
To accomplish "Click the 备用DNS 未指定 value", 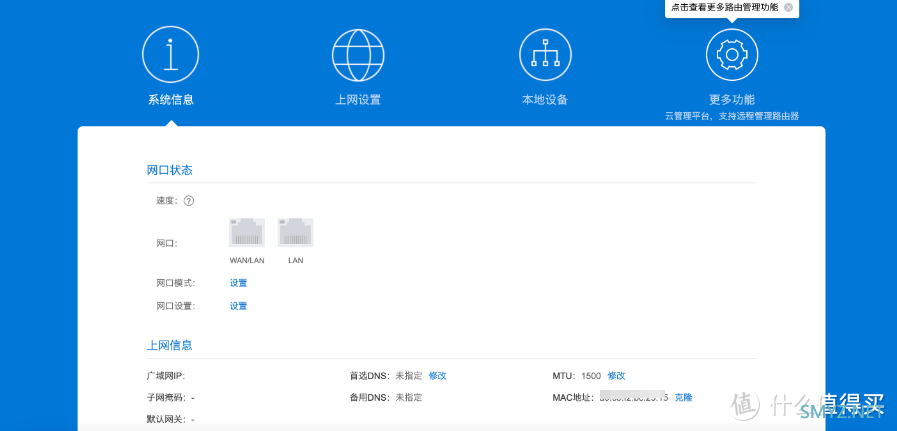I will point(409,397).
